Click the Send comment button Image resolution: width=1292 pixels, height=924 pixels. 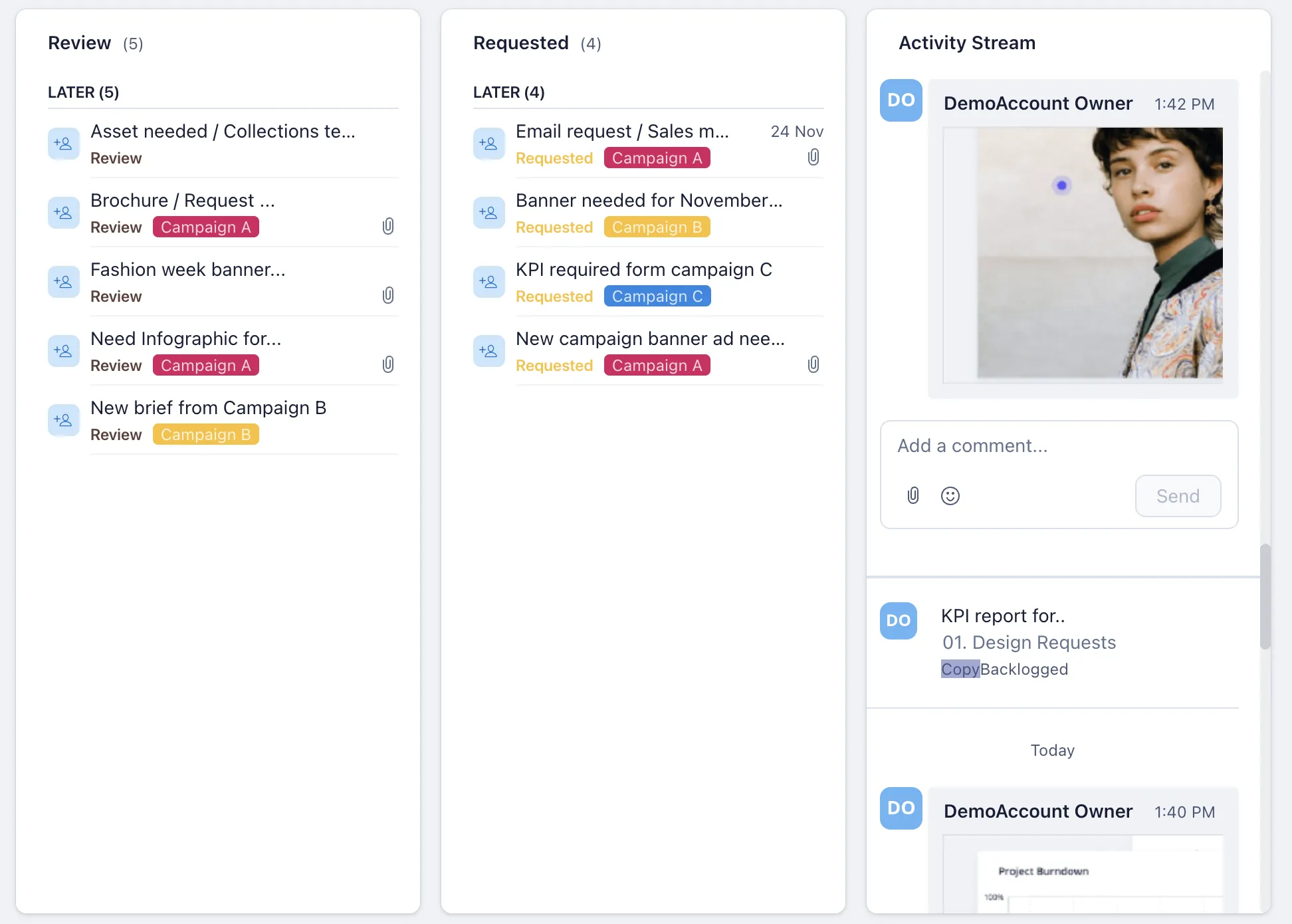[x=1178, y=496]
